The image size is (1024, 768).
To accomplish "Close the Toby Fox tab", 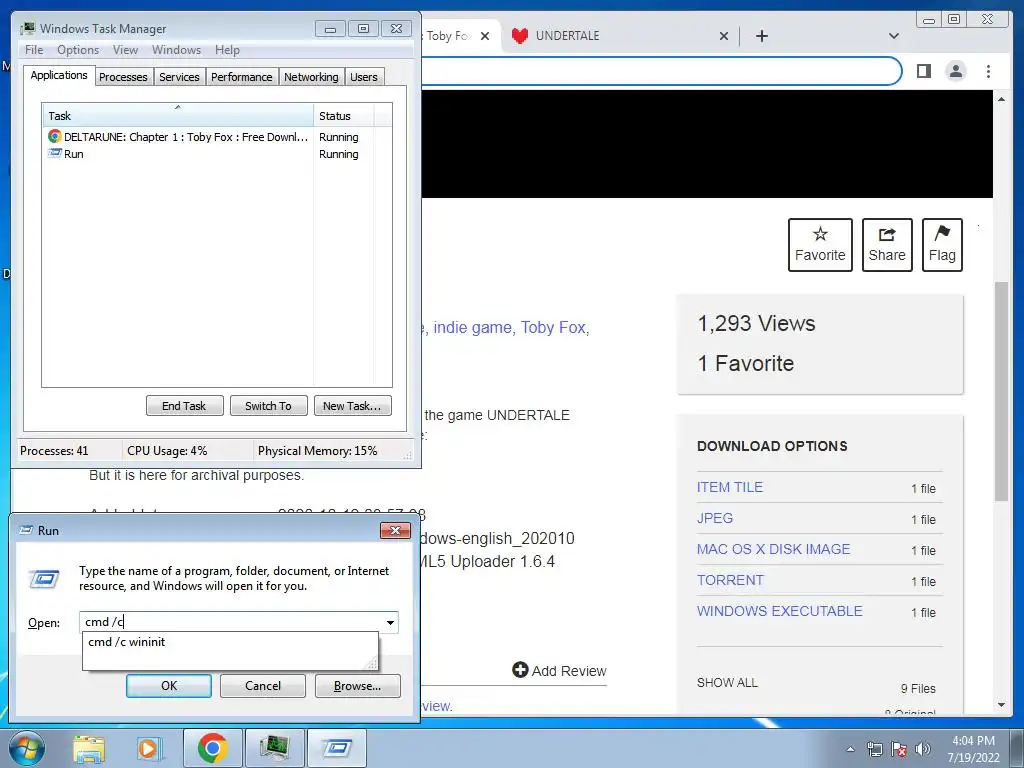I will [x=485, y=36].
